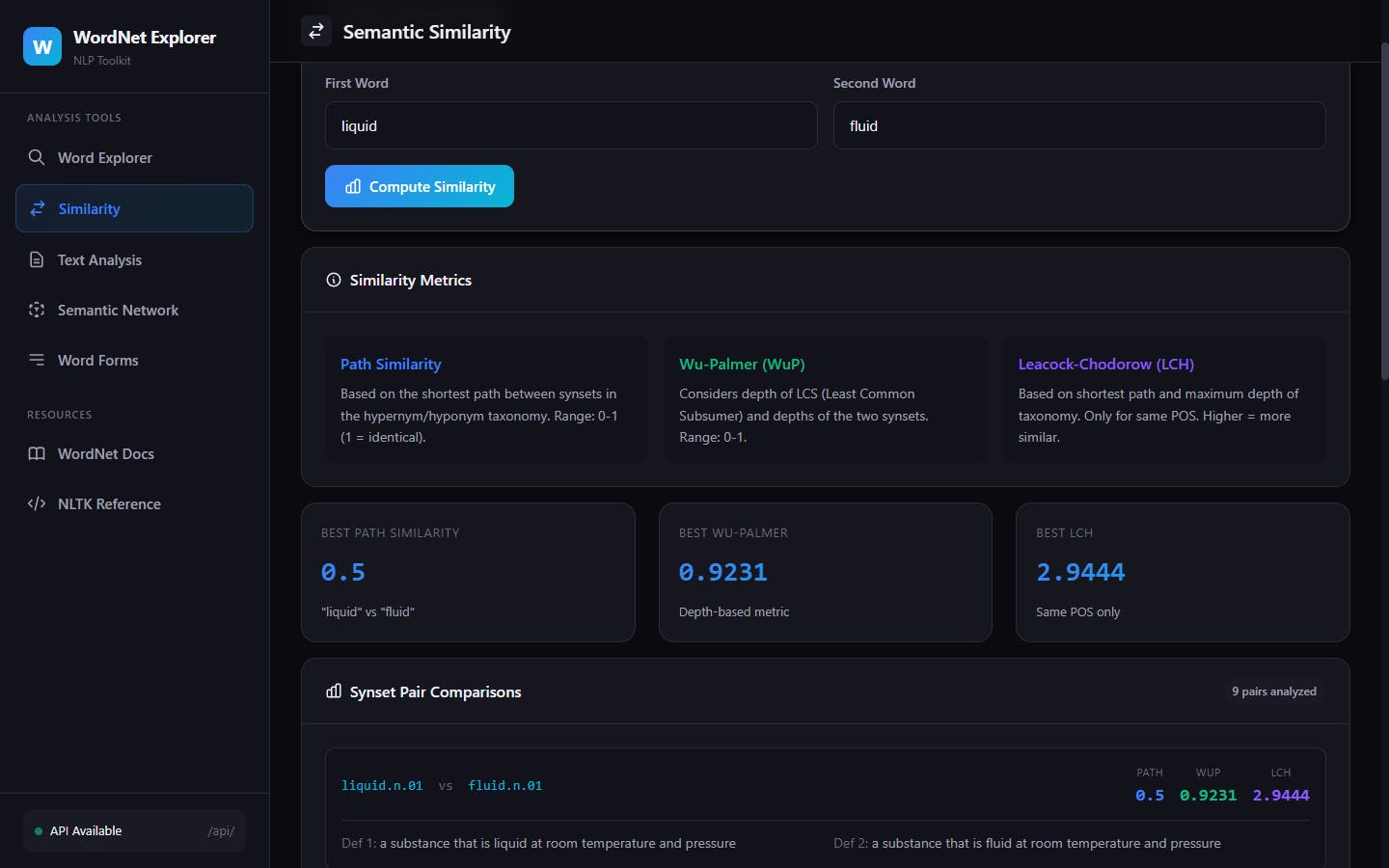This screenshot has height=868, width=1389.
Task: Click the WordNet Docs book icon
Action: click(x=37, y=453)
